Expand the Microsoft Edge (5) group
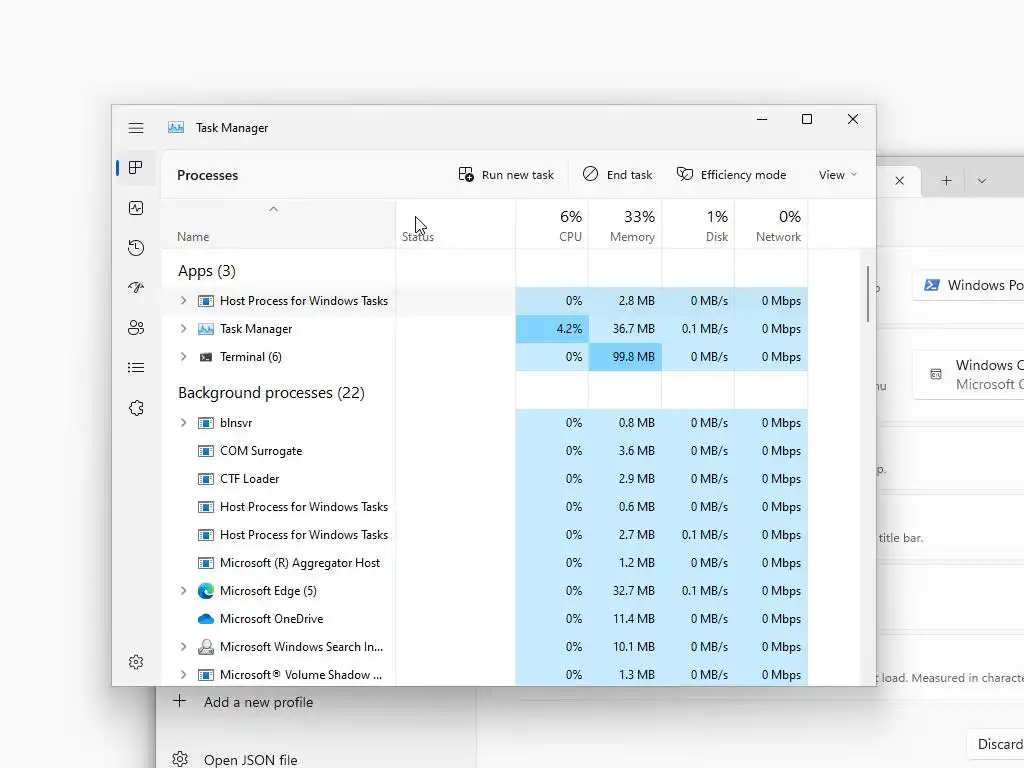The image size is (1024, 768). click(x=184, y=591)
